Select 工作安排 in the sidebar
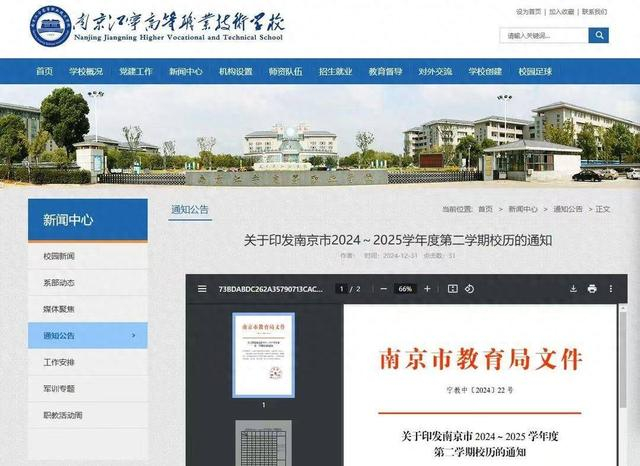Viewport: 640px width, 466px height. click(x=88, y=362)
